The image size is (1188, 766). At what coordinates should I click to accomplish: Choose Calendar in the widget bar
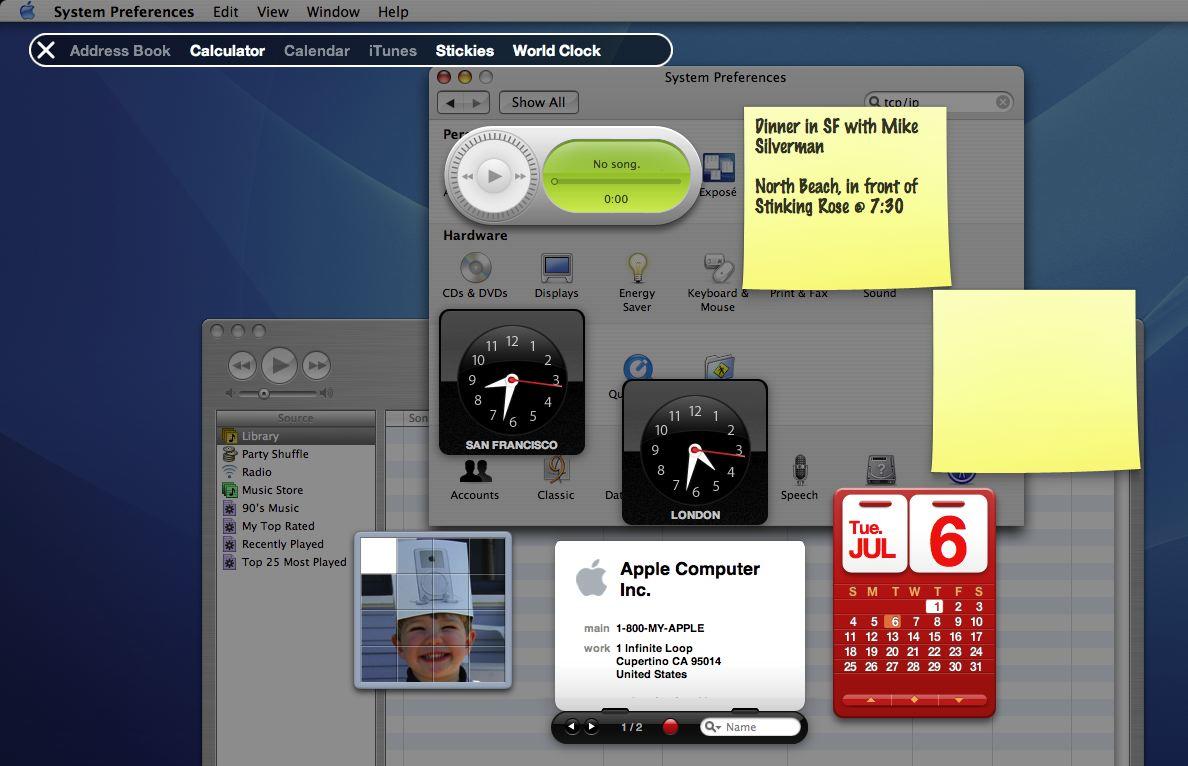coord(317,51)
